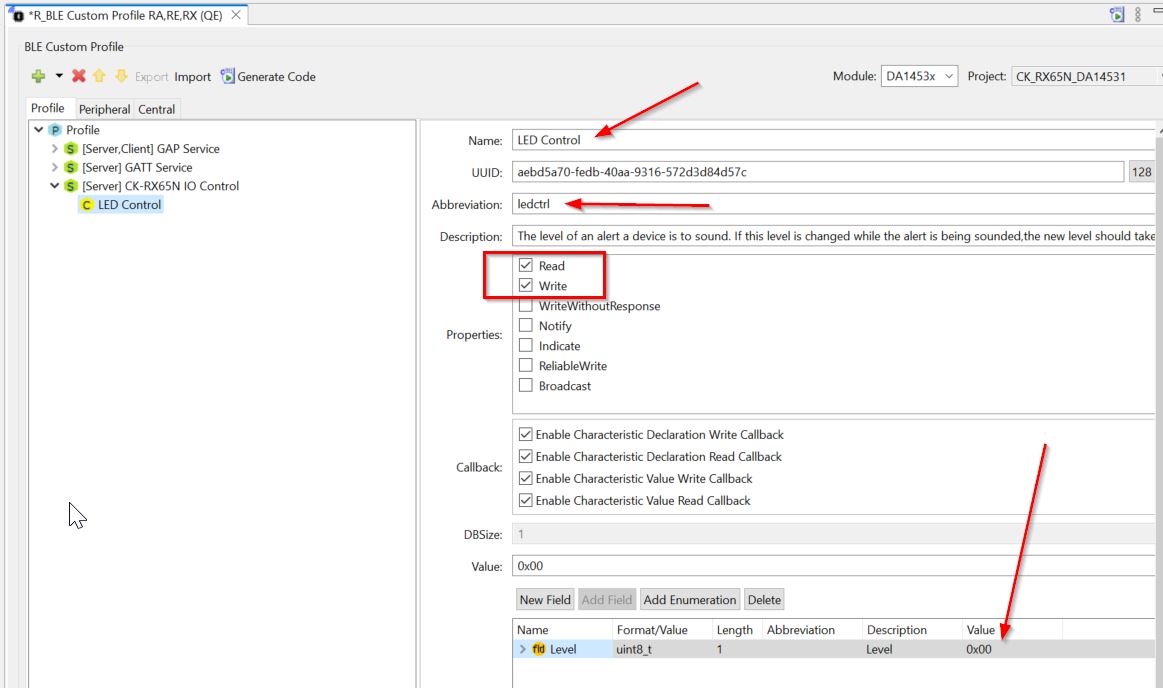
Task: Click the Value field showing 0x00
Action: [833, 566]
